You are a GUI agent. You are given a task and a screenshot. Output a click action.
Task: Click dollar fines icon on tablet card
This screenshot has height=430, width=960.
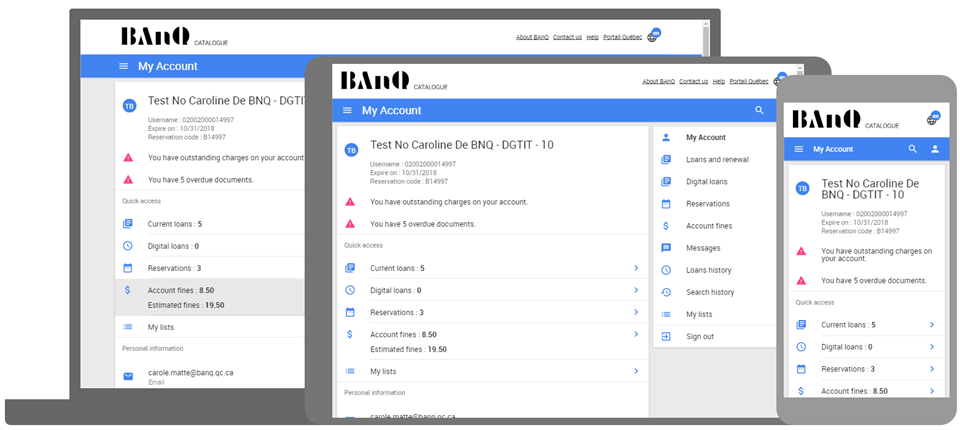pyautogui.click(x=350, y=334)
